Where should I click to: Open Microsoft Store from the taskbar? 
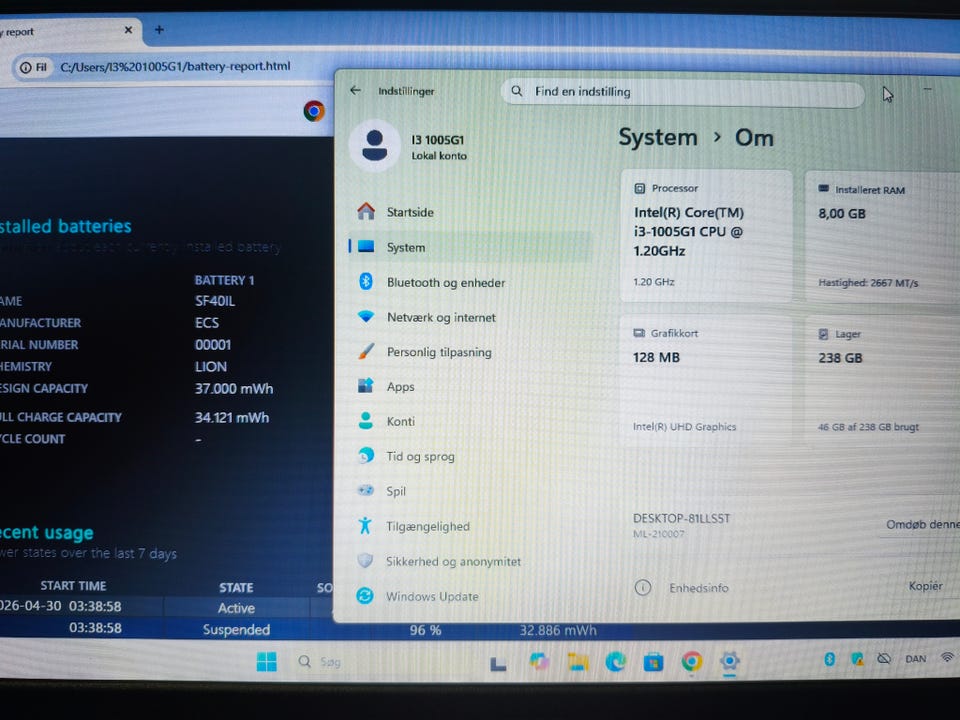pyautogui.click(x=653, y=662)
